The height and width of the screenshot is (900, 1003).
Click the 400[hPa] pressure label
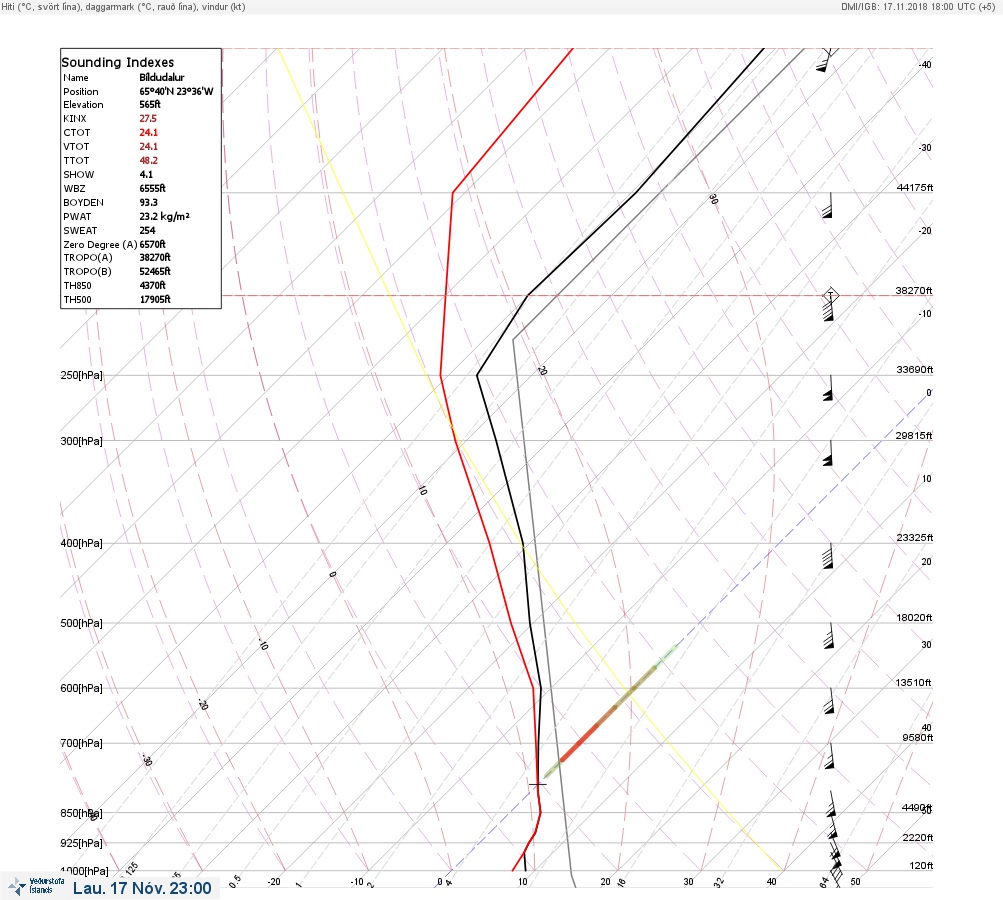tap(81, 543)
